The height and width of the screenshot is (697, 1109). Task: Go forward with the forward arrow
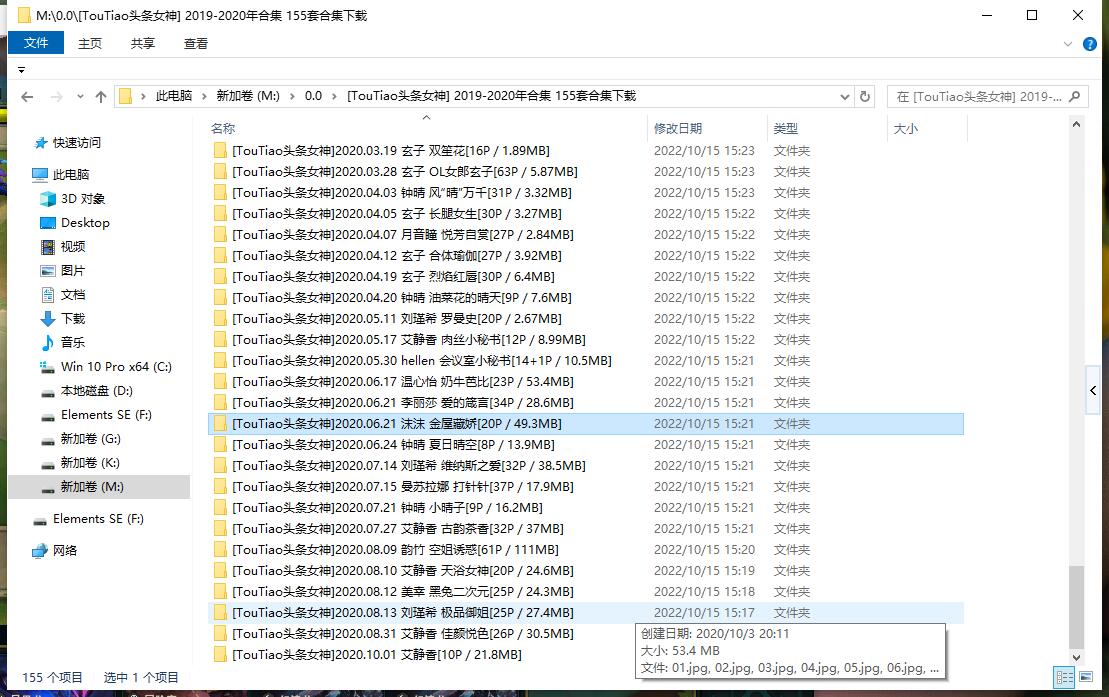pos(57,97)
